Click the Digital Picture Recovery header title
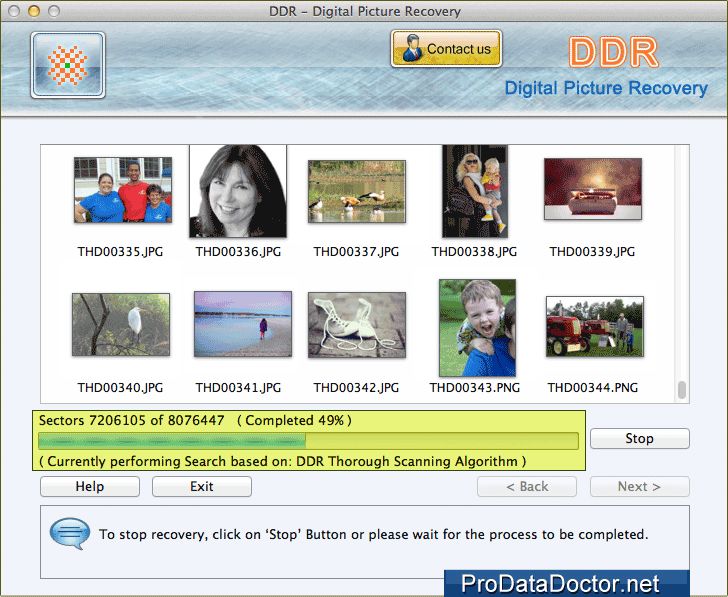 (606, 88)
